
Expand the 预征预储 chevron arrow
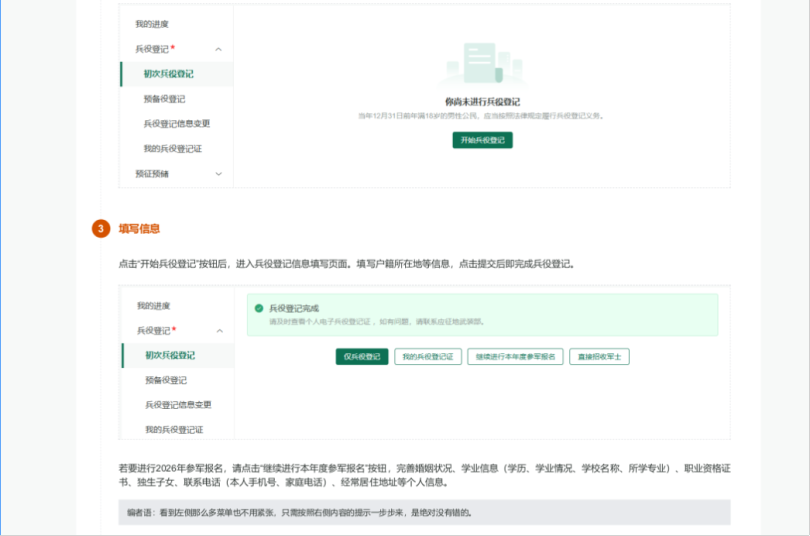pyautogui.click(x=219, y=174)
